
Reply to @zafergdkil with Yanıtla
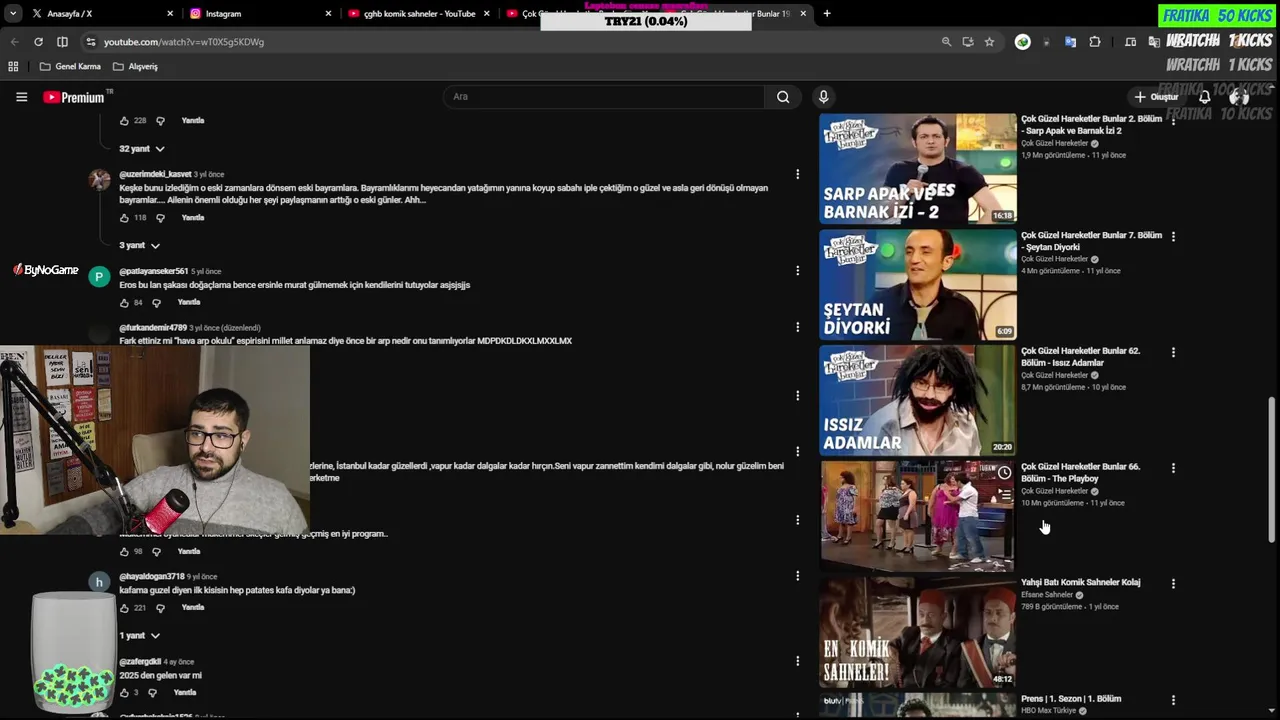185,693
